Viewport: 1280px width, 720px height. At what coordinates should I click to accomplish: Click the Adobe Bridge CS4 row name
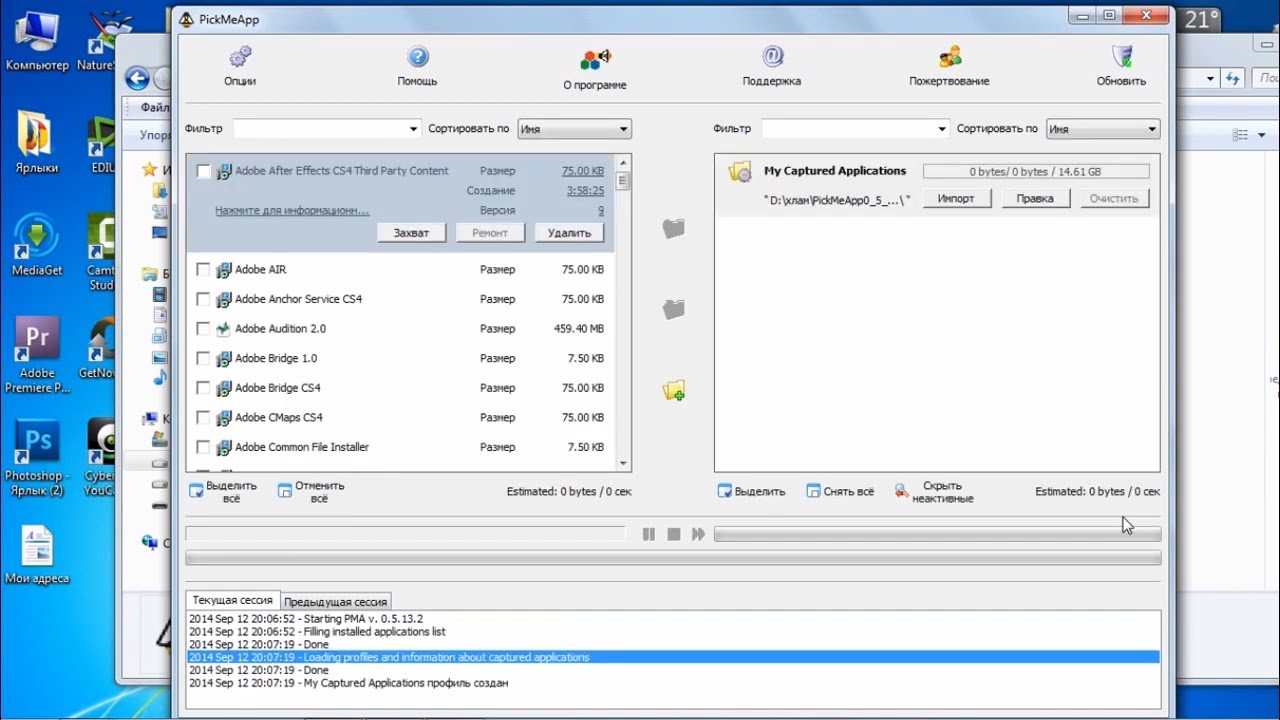click(x=278, y=388)
